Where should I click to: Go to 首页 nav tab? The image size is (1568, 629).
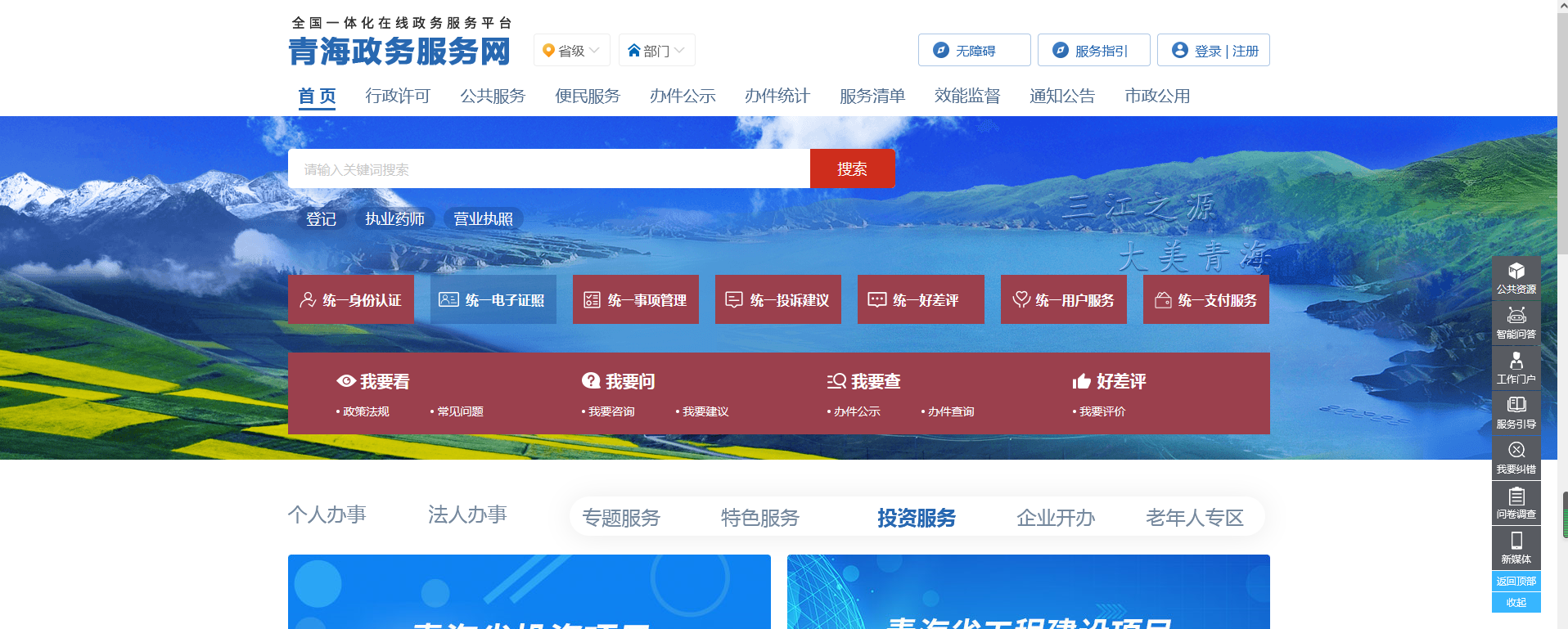coord(317,97)
